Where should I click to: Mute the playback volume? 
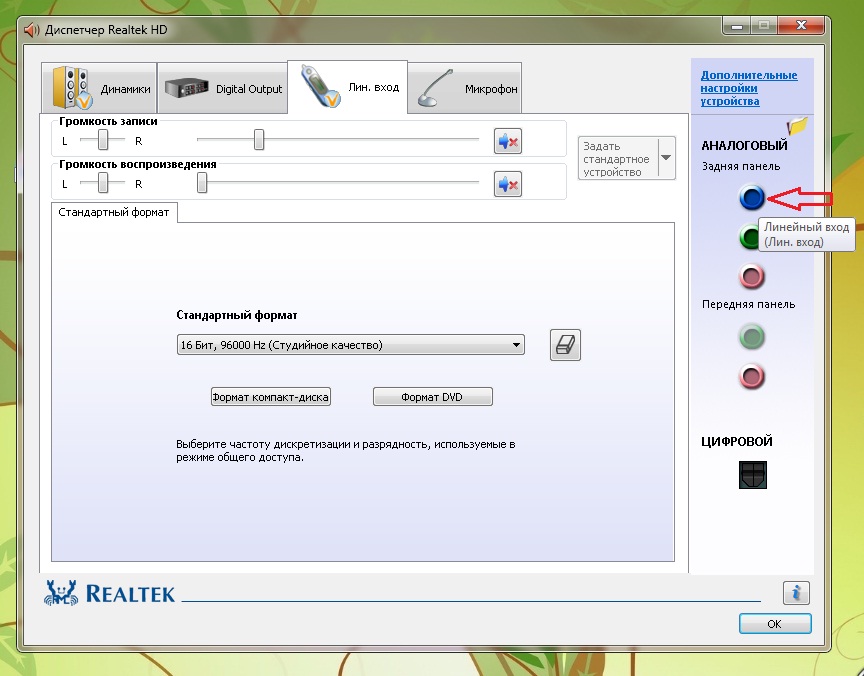[x=507, y=184]
